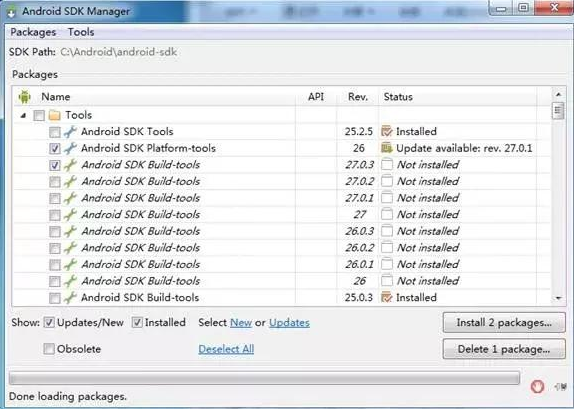Image resolution: width=574 pixels, height=409 pixels.
Task: Uncheck Android SDK Platform-tools checkbox
Action: [55, 148]
